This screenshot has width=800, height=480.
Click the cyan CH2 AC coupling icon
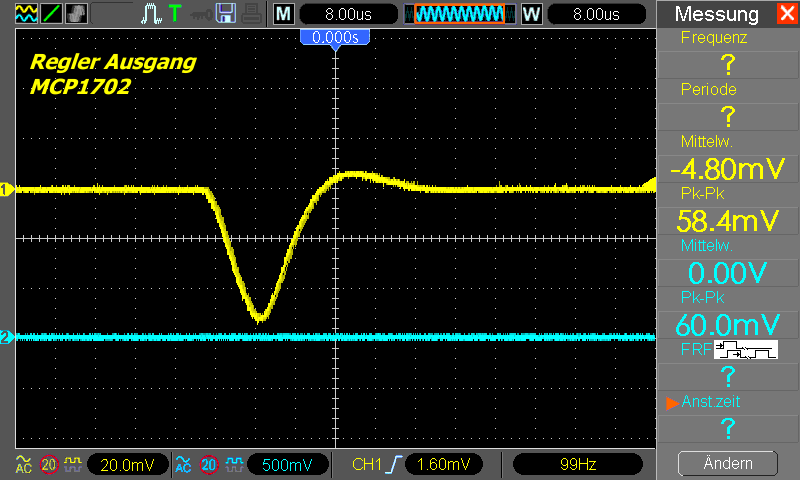coord(183,464)
